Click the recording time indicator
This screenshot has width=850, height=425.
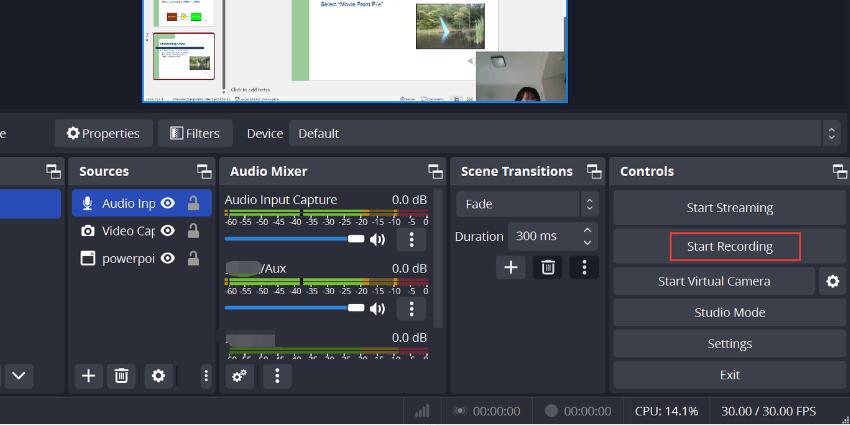click(577, 411)
